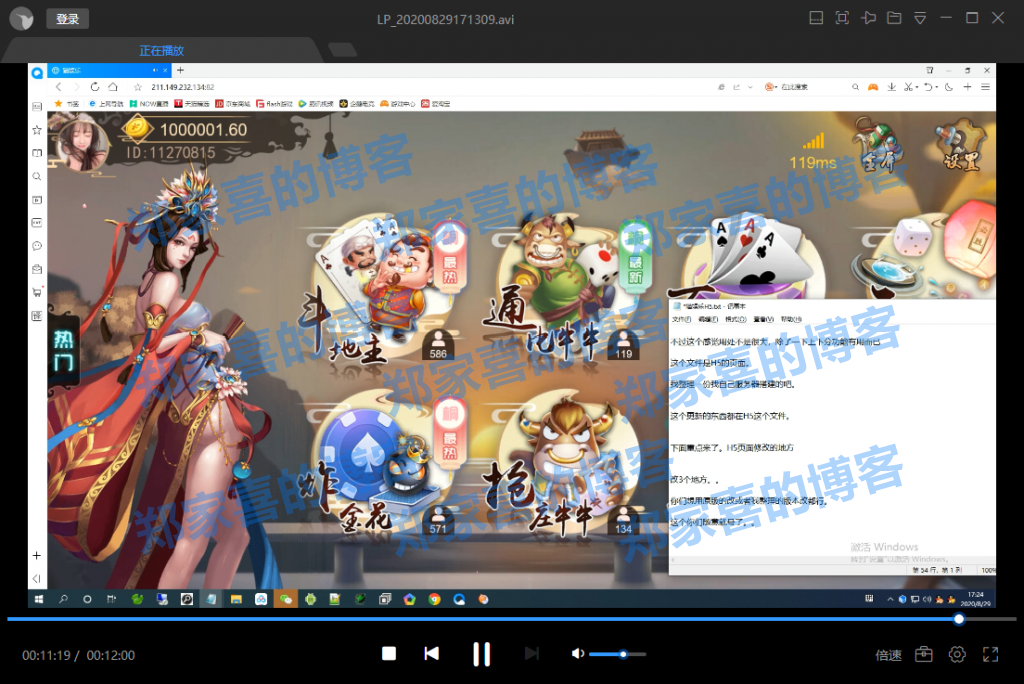Click the browser refresh icon in video
Screen dimensions: 1024x684
click(95, 87)
